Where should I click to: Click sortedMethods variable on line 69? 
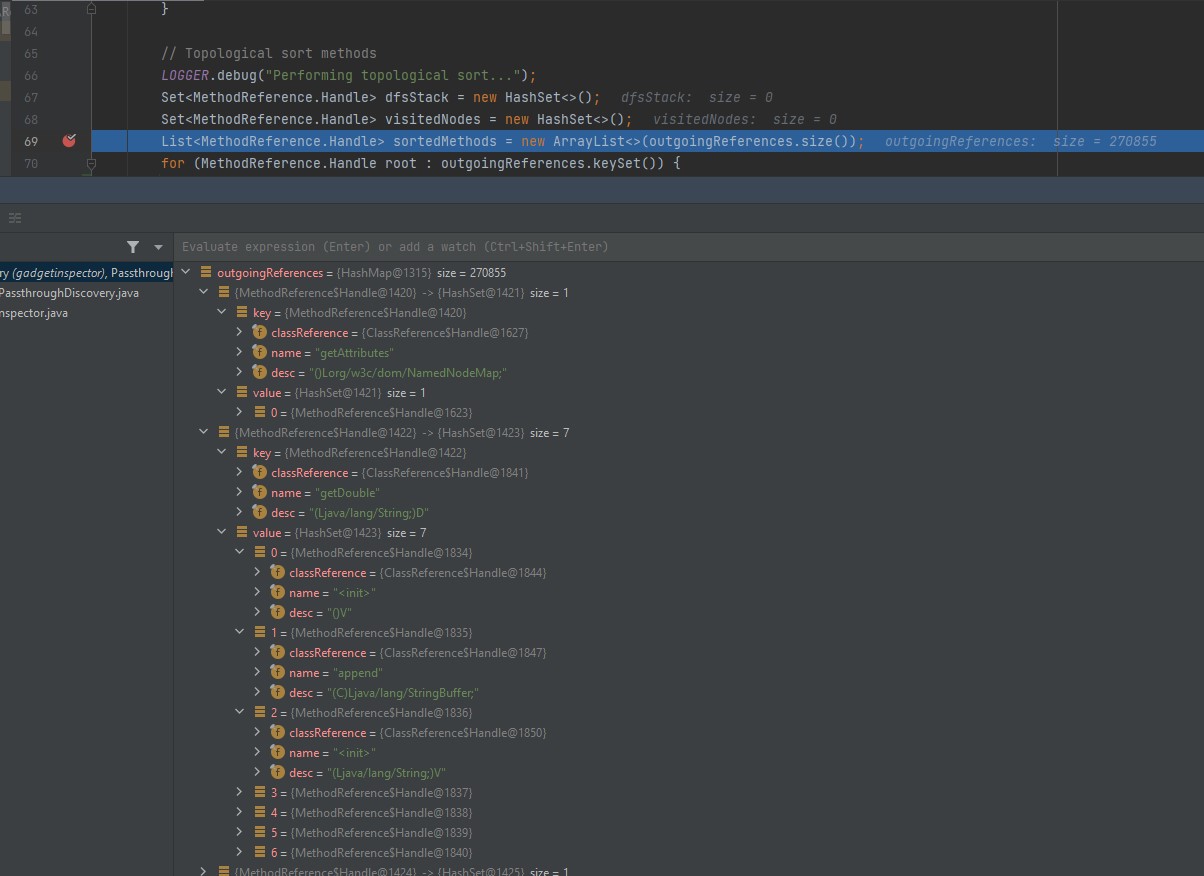point(447,141)
